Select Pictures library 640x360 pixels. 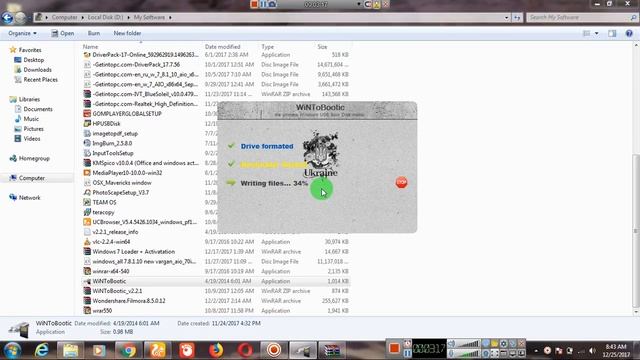[33, 129]
